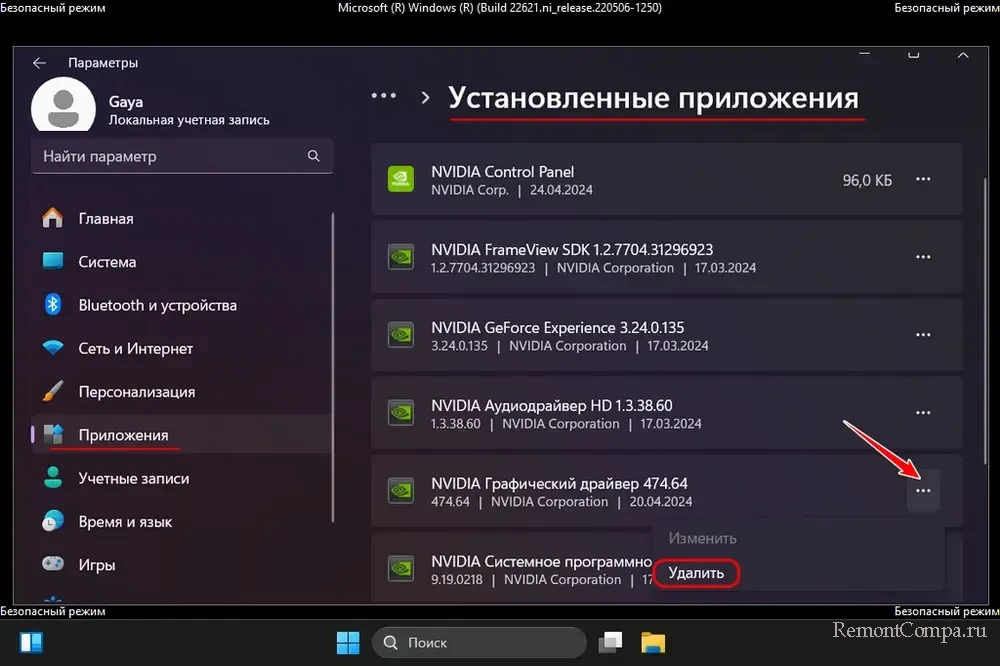Screen dimensions: 1000x666
Task: Open the Windows Start menu
Action: (x=348, y=642)
